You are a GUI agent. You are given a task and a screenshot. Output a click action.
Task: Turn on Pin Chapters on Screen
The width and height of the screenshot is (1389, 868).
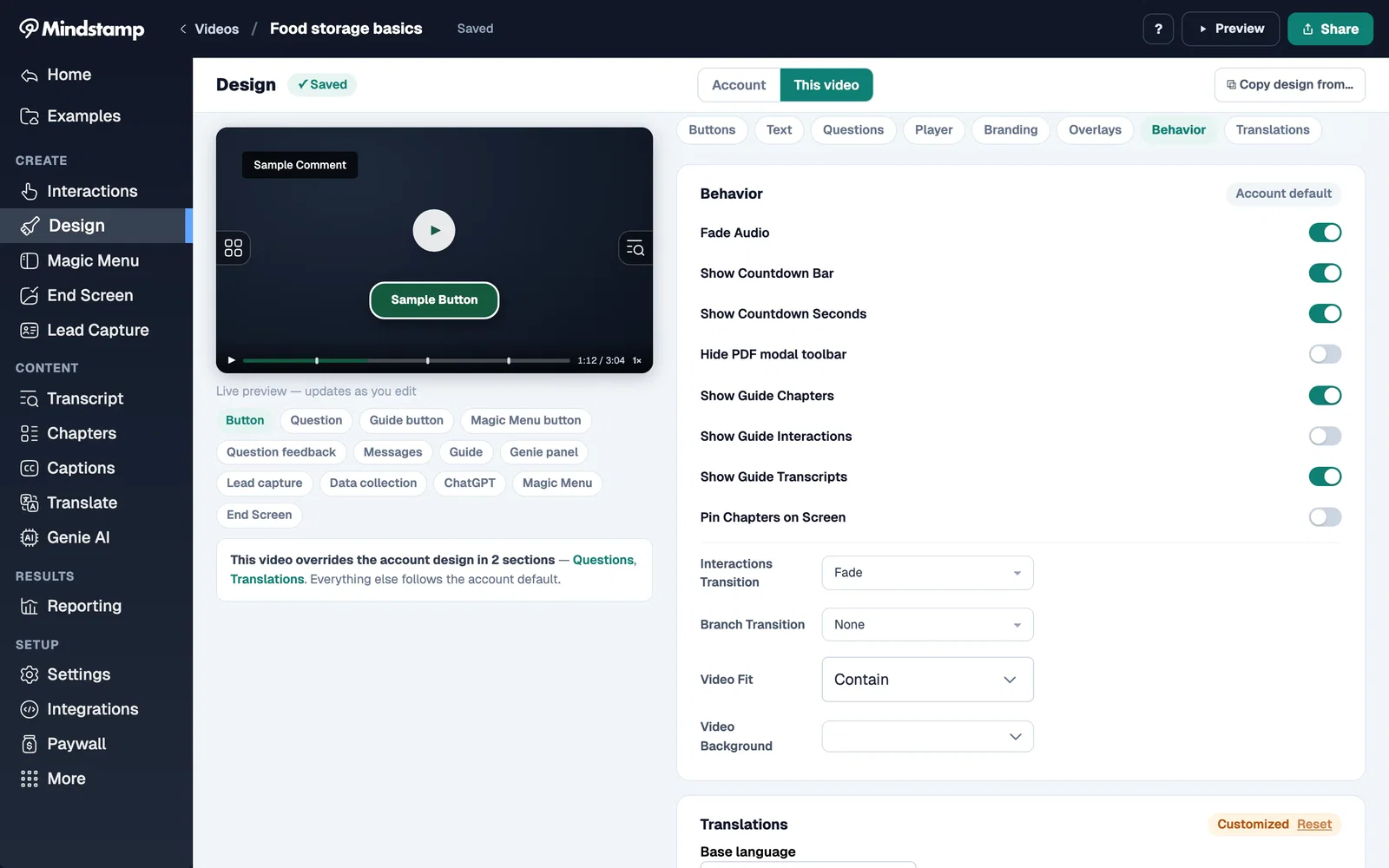(x=1325, y=517)
